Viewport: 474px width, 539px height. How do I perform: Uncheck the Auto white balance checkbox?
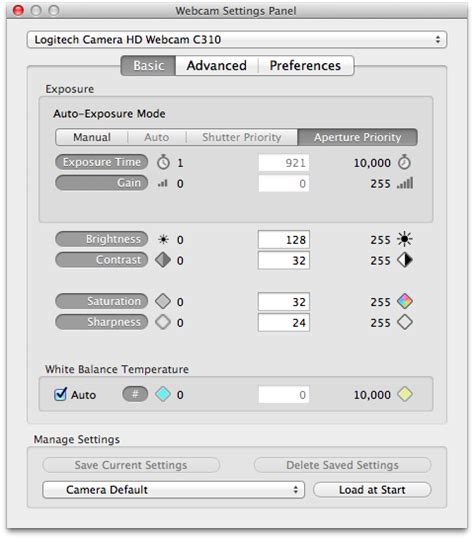(60, 394)
